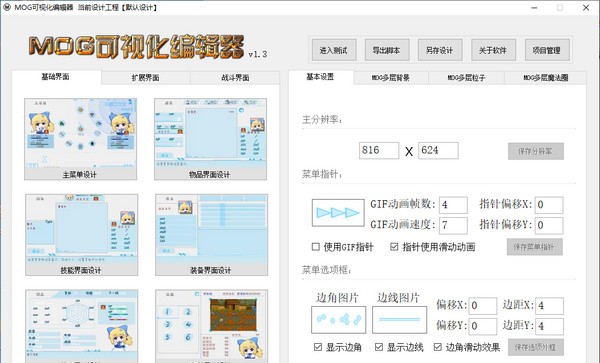Click the 偏移Y field in 菜单选项框
Screen dimensions: 600x363
click(483, 326)
